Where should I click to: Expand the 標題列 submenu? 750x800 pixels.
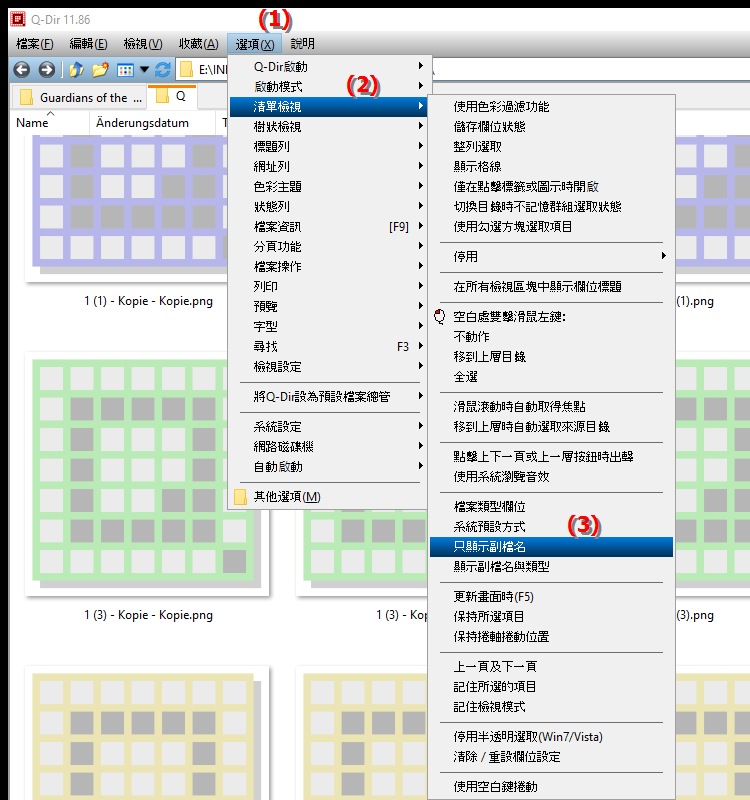(x=328, y=147)
